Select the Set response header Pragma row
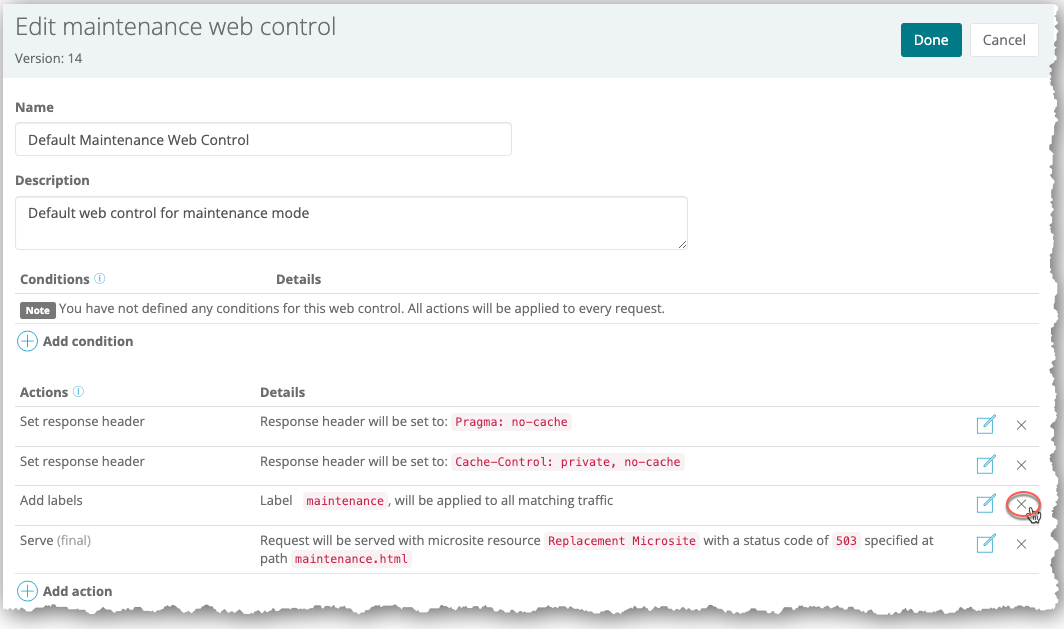This screenshot has height=629, width=1064. (82, 422)
